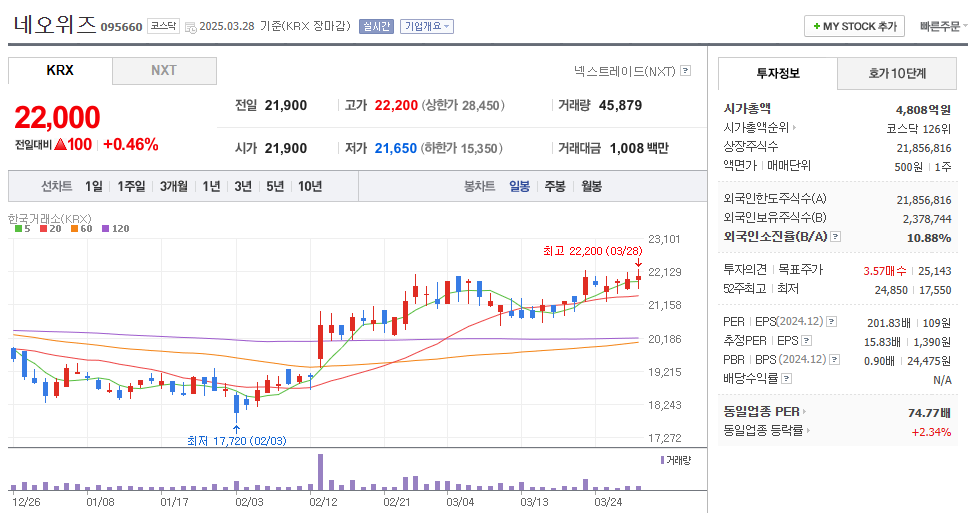The image size is (973, 513).
Task: Click the clock icon before the date
Action: pos(191,27)
